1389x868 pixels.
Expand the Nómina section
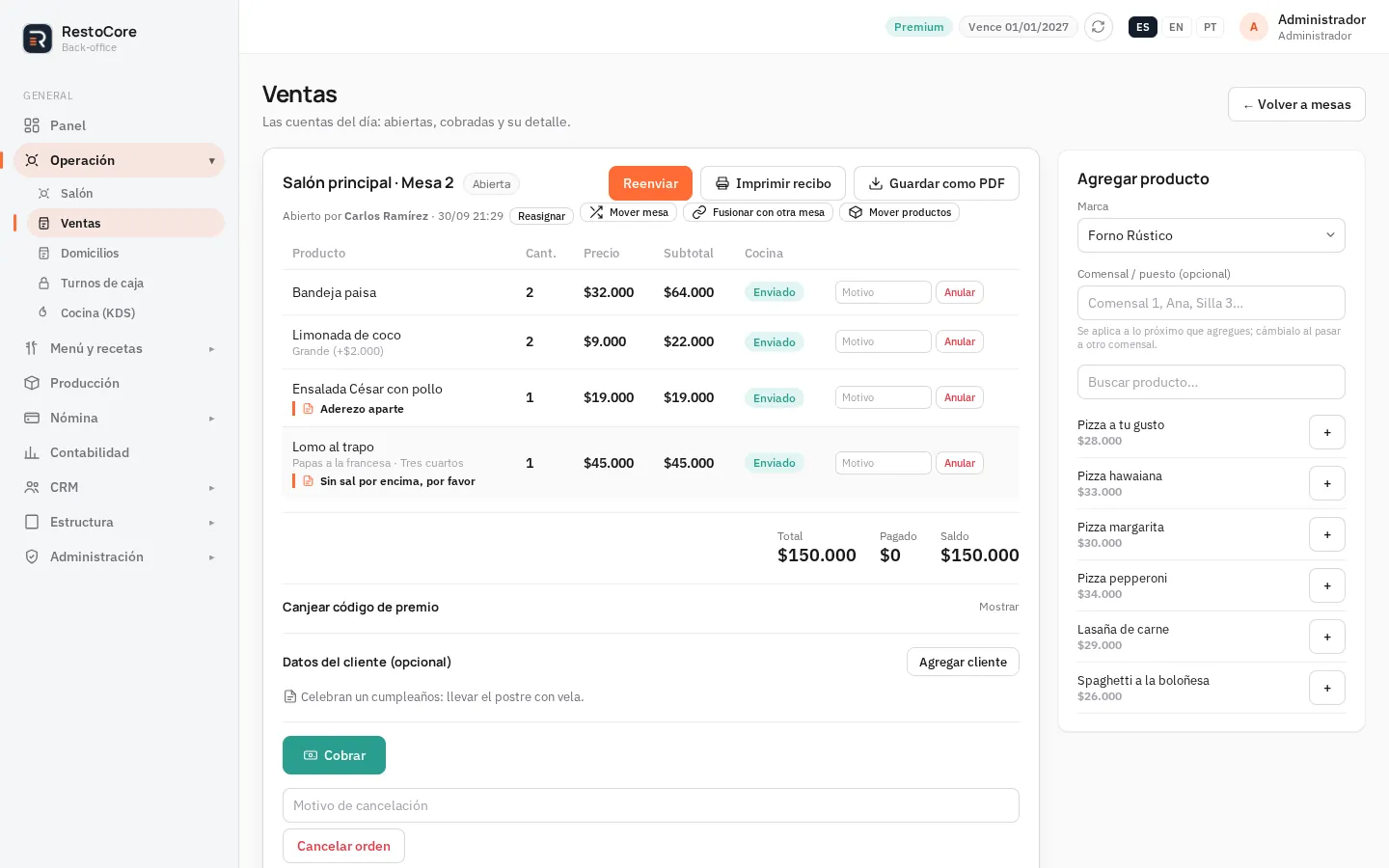click(120, 418)
